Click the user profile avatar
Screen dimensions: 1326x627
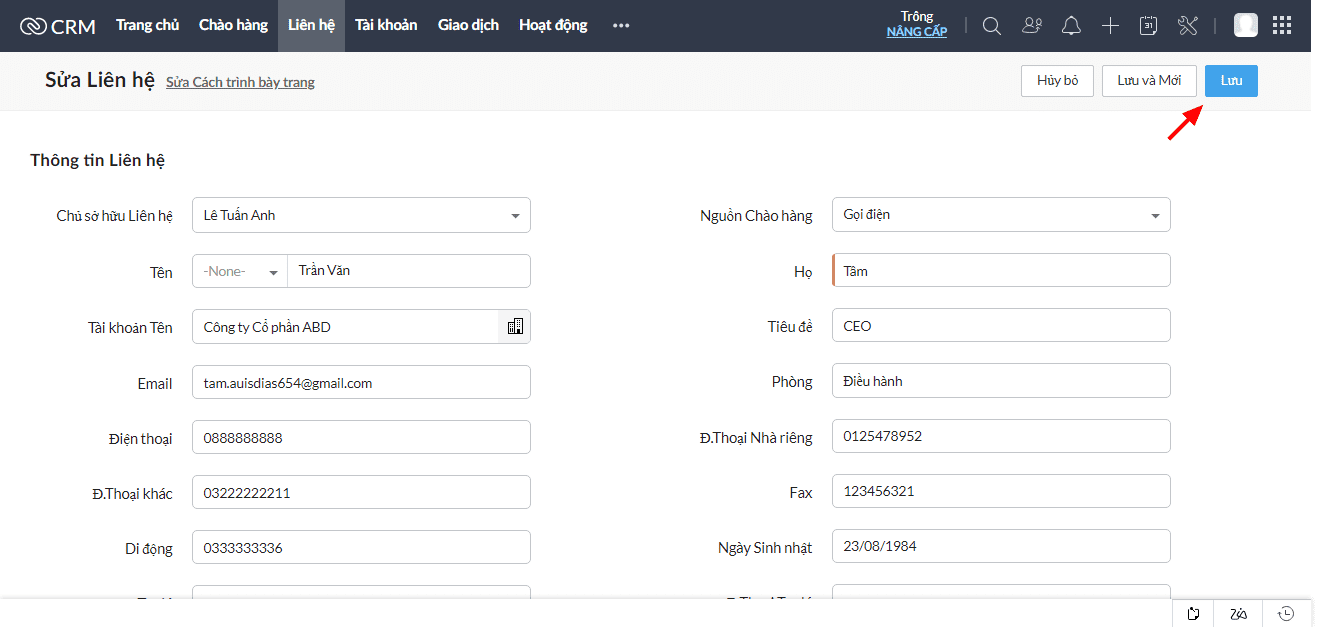1245,26
